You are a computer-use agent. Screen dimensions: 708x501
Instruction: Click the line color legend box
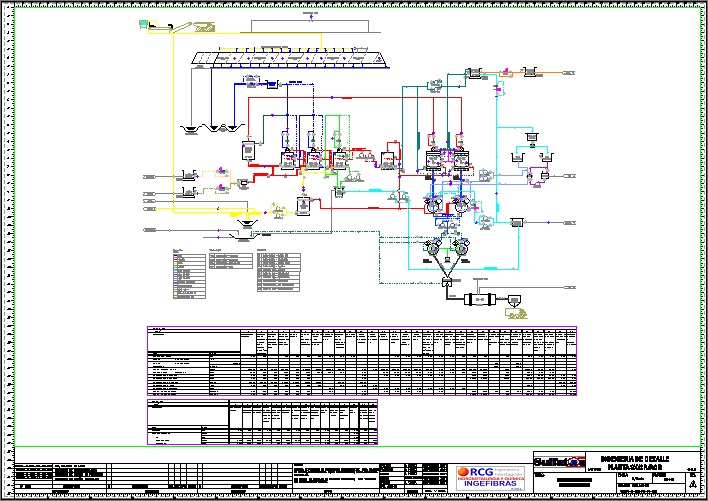pyautogui.click(x=189, y=272)
